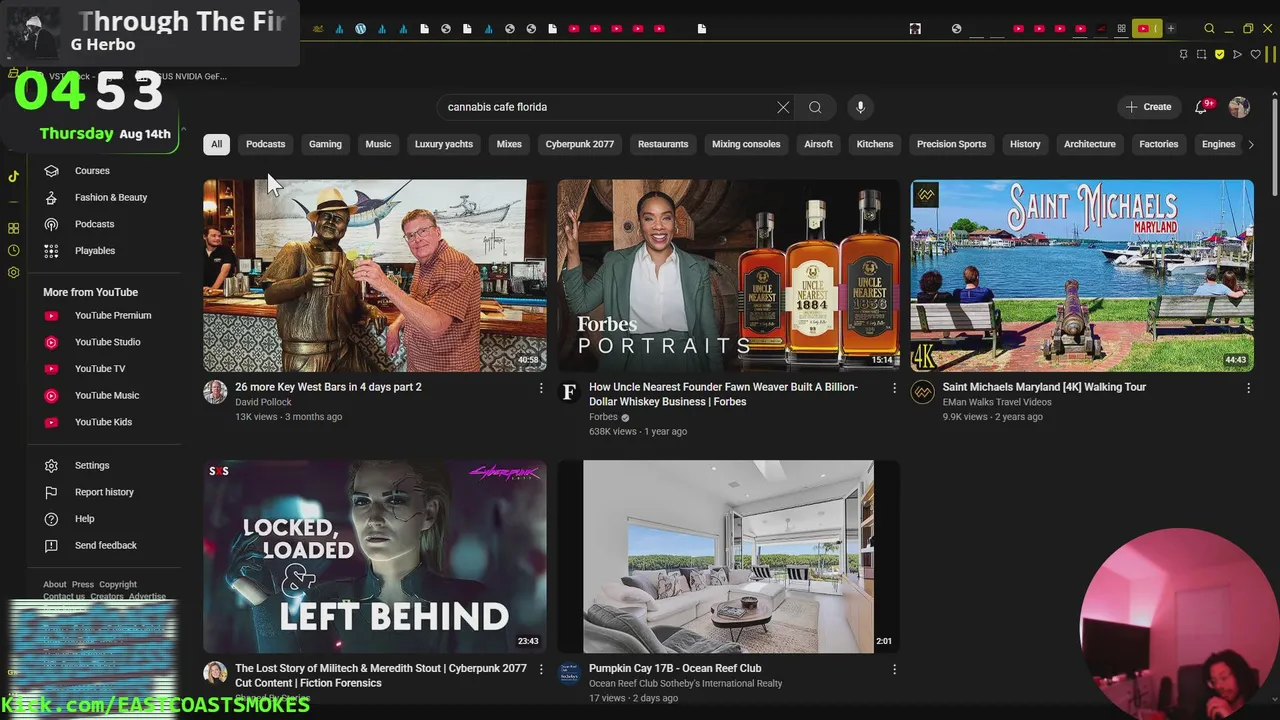Open Playables in the sidebar
The height and width of the screenshot is (720, 1280).
[x=94, y=251]
